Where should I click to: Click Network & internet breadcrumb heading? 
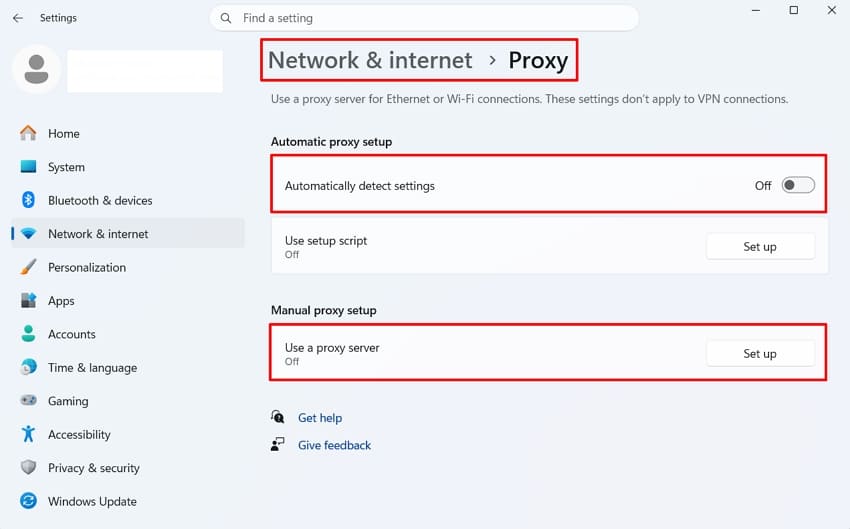coord(370,60)
